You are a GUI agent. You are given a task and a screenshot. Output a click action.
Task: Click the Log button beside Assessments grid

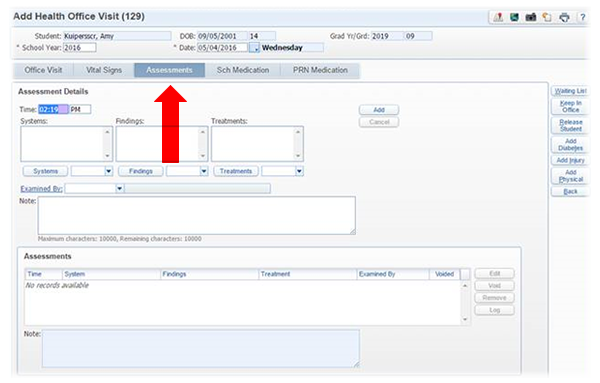[x=494, y=310]
